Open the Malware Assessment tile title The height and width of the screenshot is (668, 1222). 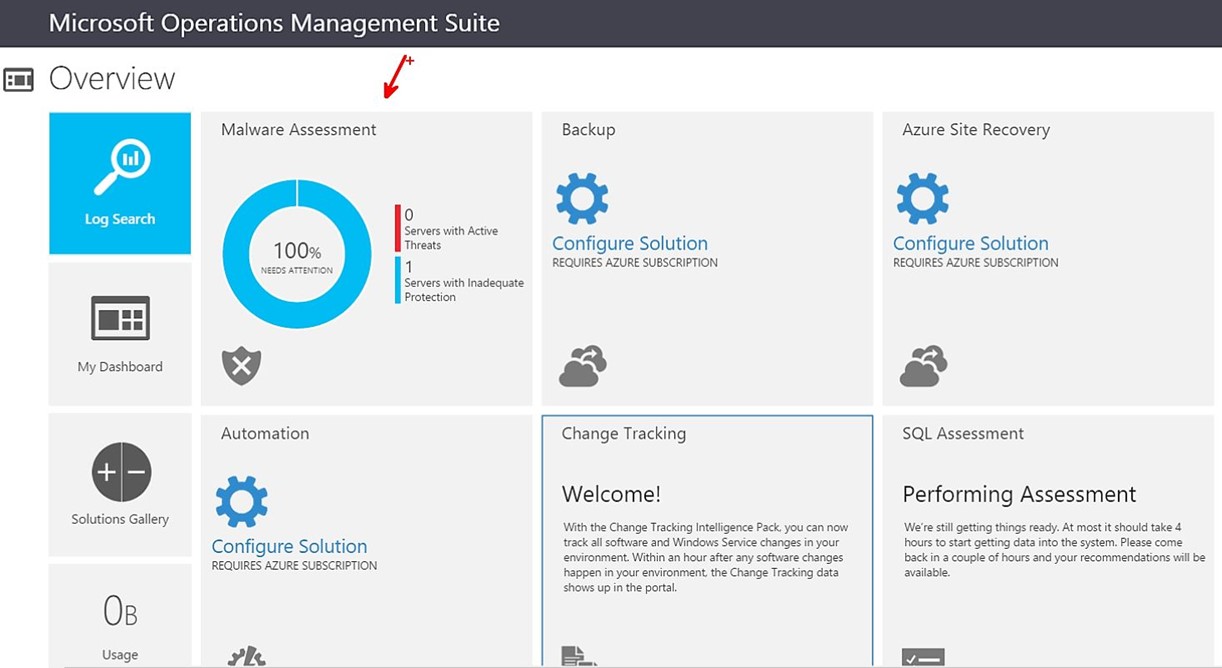point(299,130)
